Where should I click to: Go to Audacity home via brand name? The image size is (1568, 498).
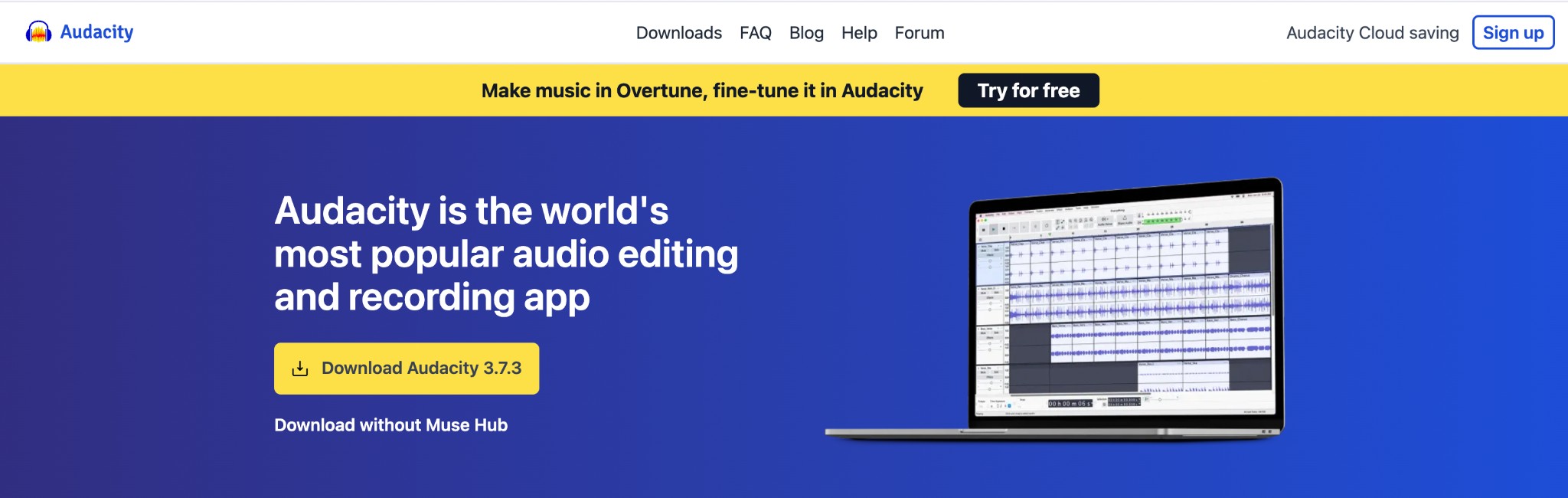(x=96, y=32)
